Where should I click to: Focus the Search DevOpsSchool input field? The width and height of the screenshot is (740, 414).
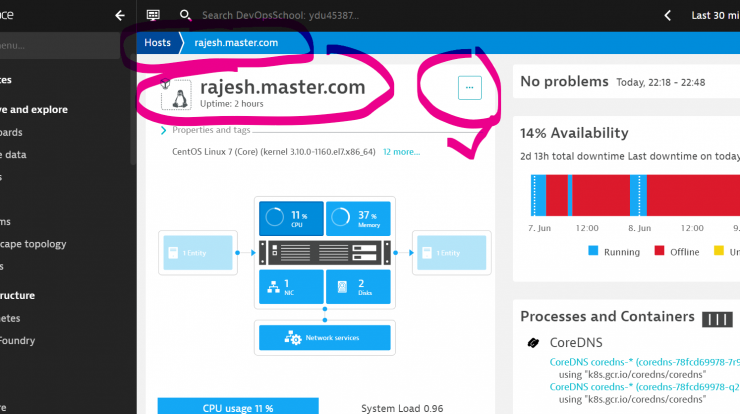(x=280, y=16)
